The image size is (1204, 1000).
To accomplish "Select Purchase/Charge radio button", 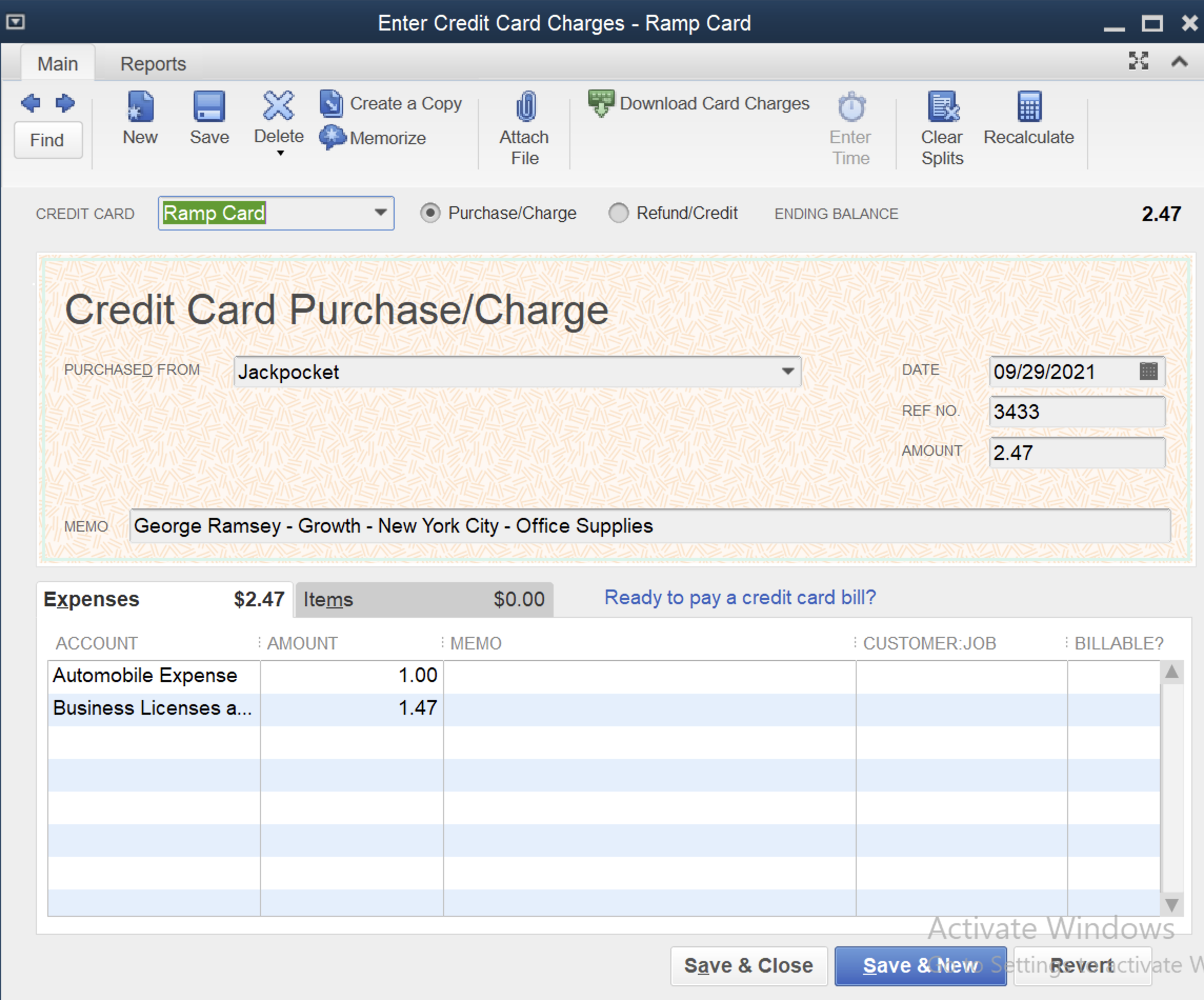I will click(x=430, y=213).
